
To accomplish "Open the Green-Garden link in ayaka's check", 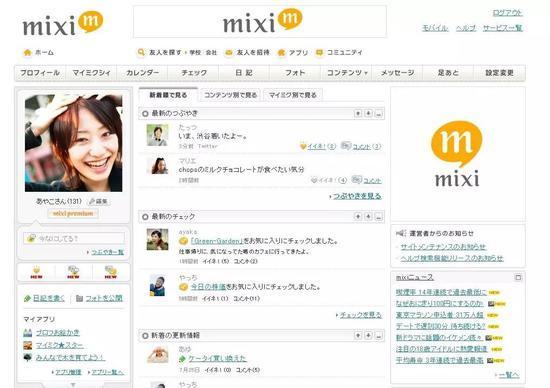I will (217, 241).
